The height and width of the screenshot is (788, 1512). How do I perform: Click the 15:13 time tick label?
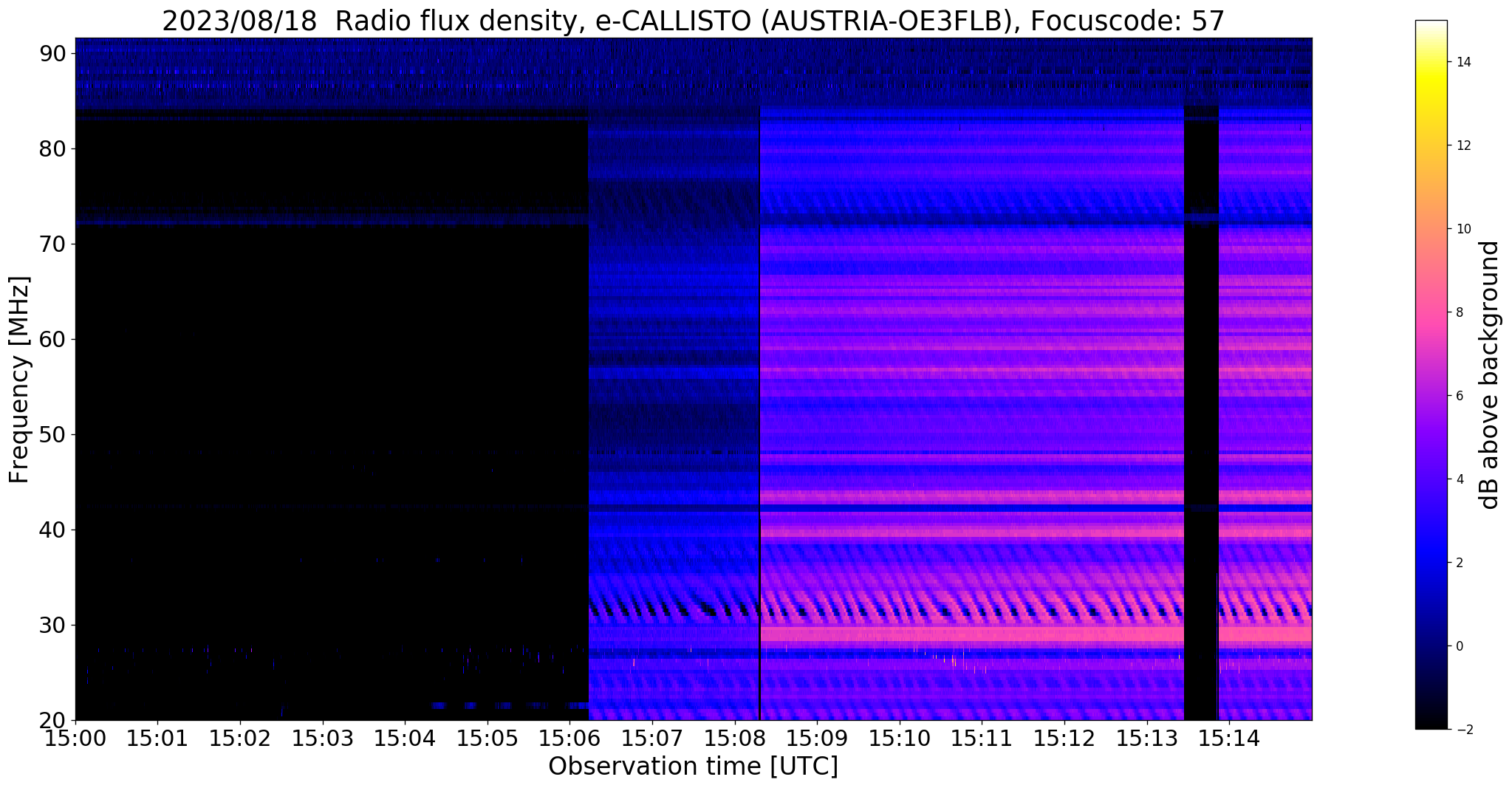tap(1147, 738)
